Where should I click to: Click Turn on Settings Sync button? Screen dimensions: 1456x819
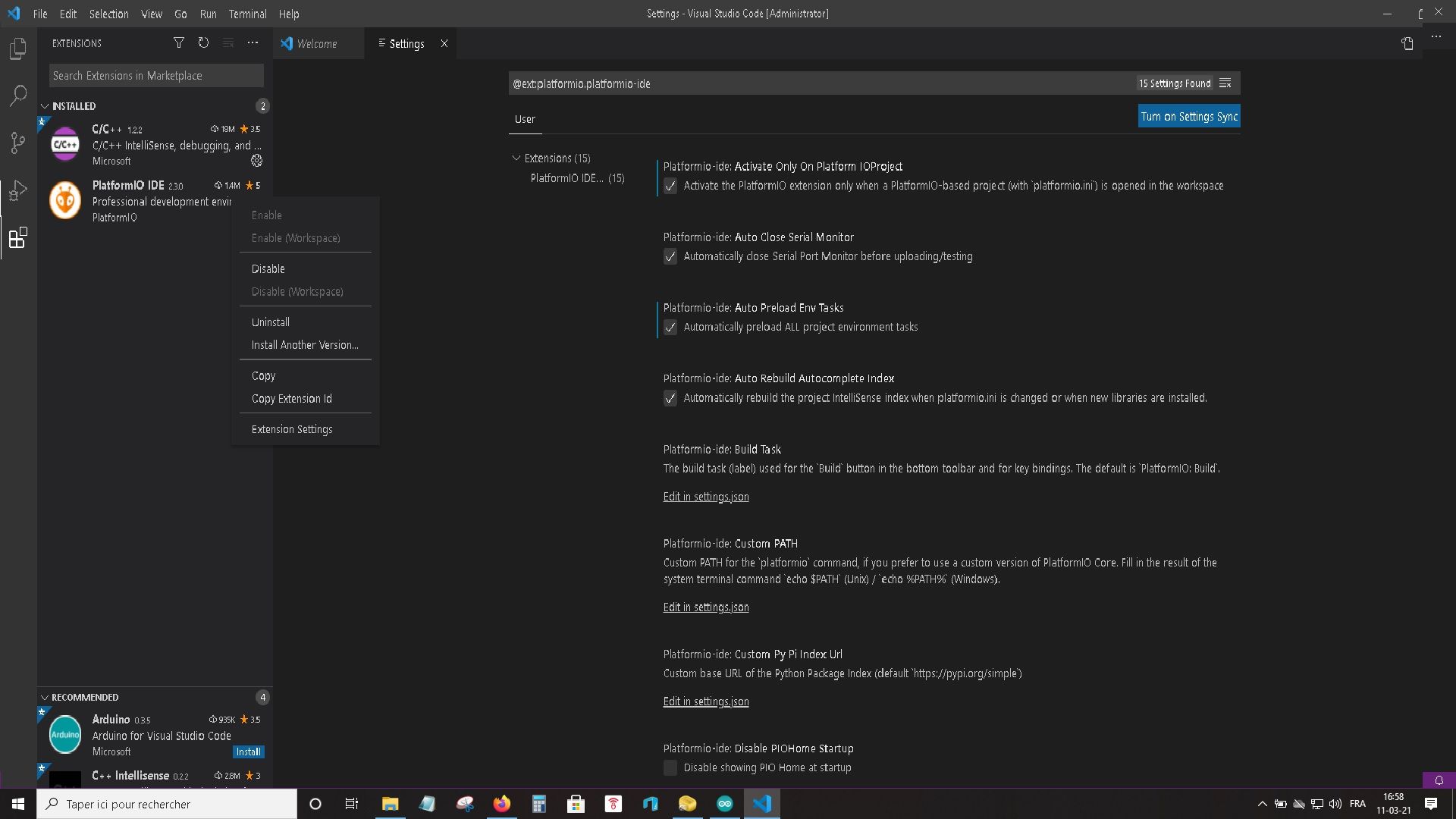(1189, 116)
